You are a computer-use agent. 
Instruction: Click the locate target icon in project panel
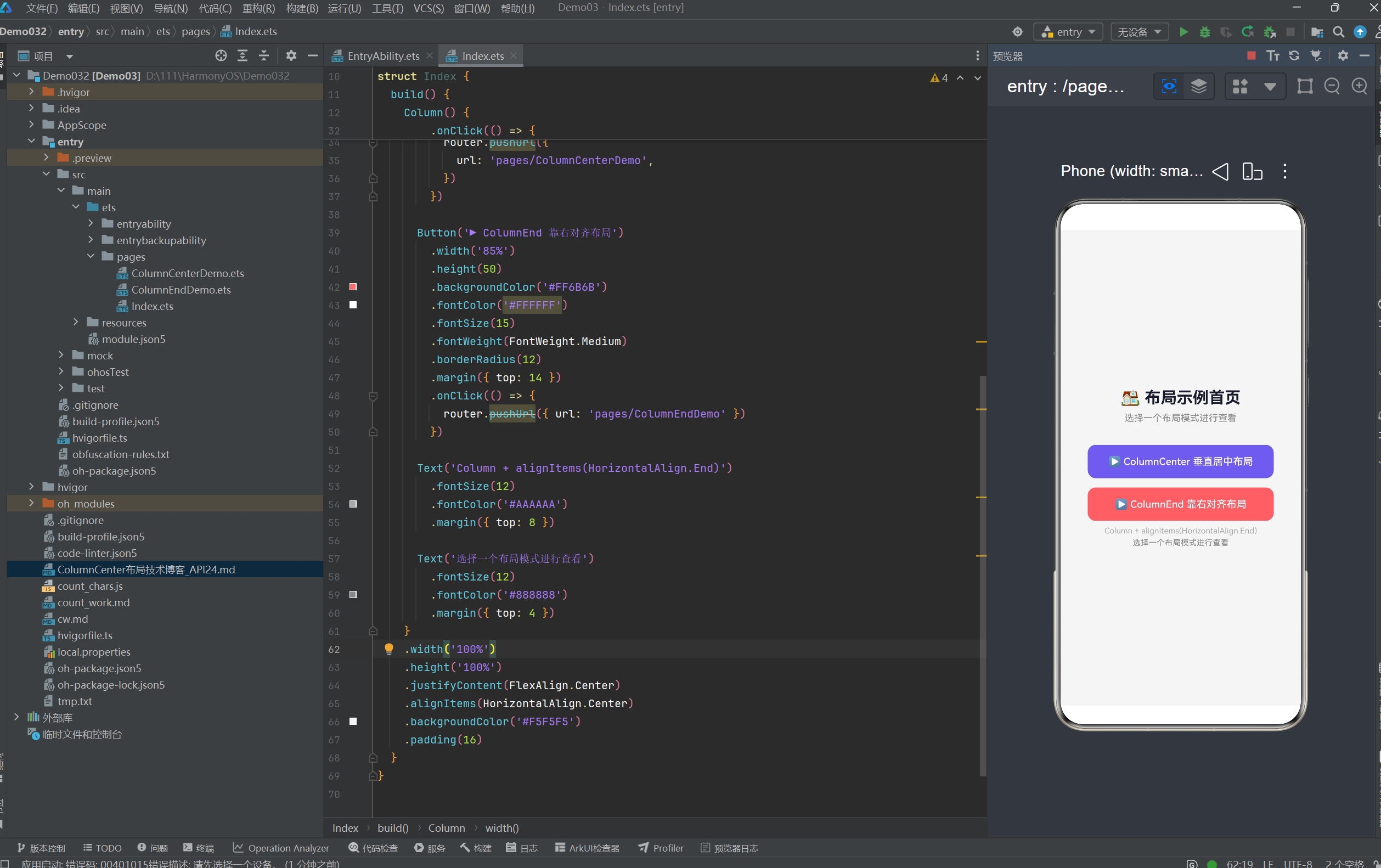coord(221,55)
